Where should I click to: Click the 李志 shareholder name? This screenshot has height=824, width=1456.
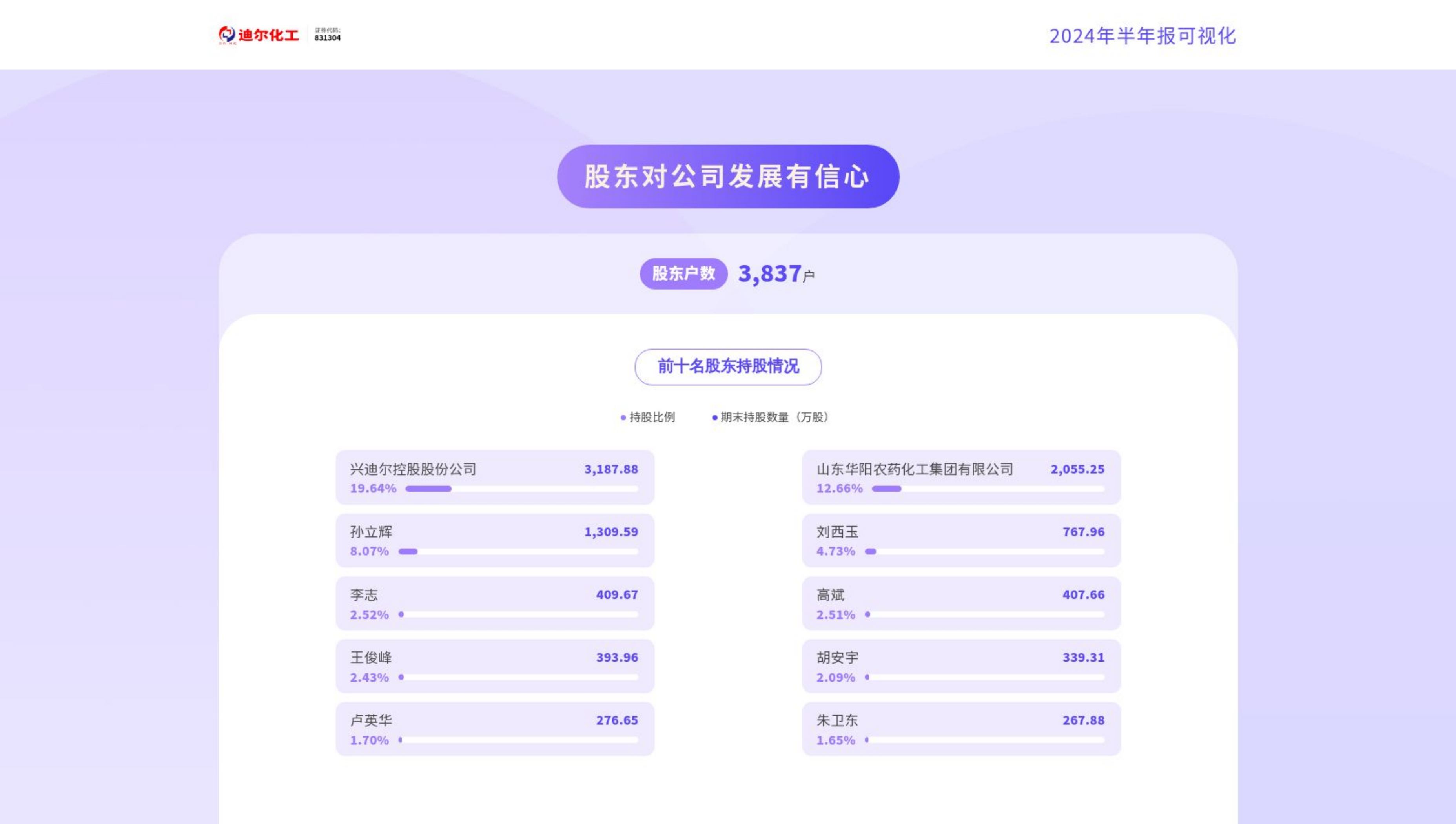pos(364,595)
